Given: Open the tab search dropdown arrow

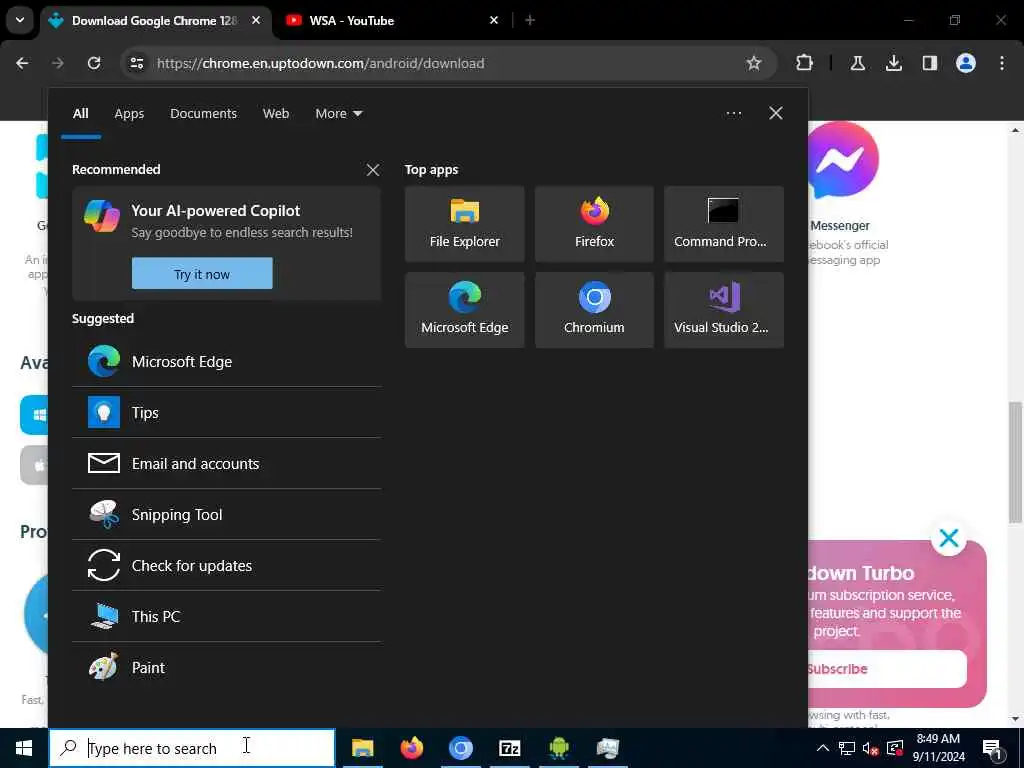Looking at the screenshot, I should [20, 20].
